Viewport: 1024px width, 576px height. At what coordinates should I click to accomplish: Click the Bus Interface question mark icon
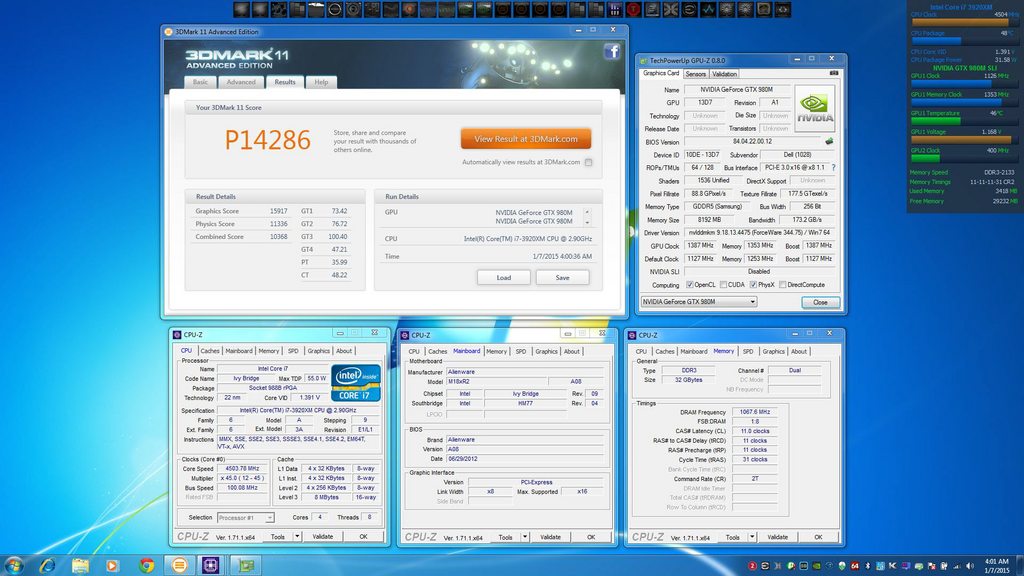click(833, 168)
